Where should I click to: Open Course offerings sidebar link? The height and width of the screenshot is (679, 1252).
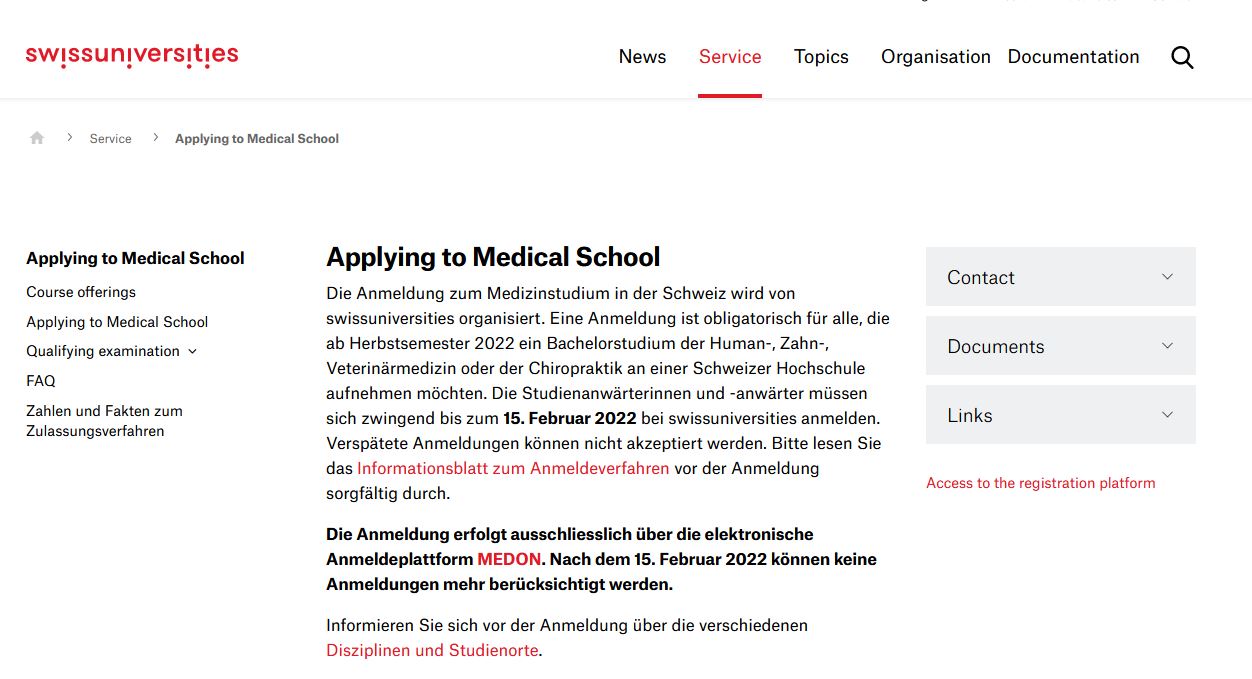[81, 292]
